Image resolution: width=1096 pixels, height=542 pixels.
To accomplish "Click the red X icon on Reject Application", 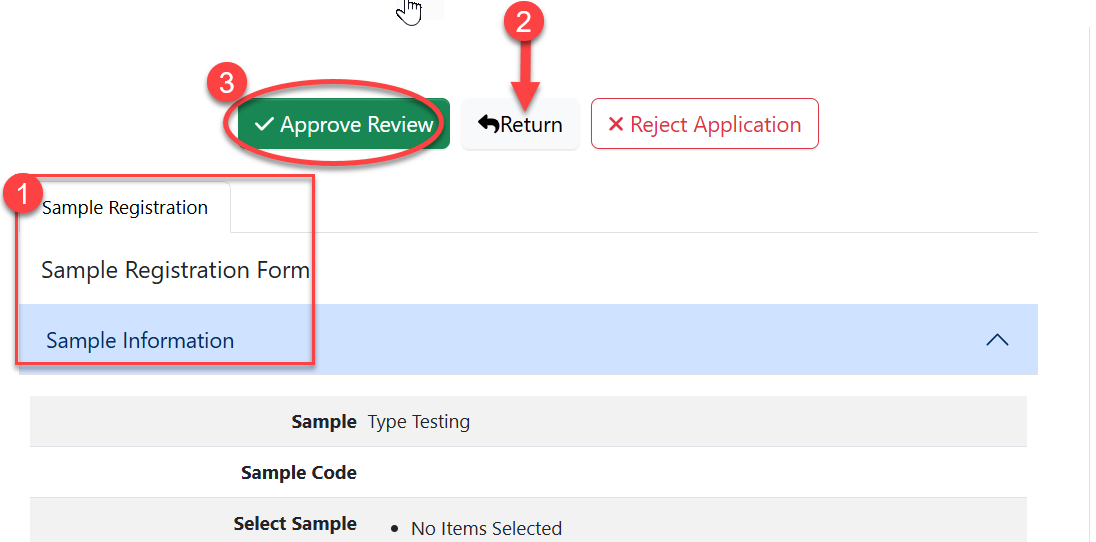I will coord(616,124).
